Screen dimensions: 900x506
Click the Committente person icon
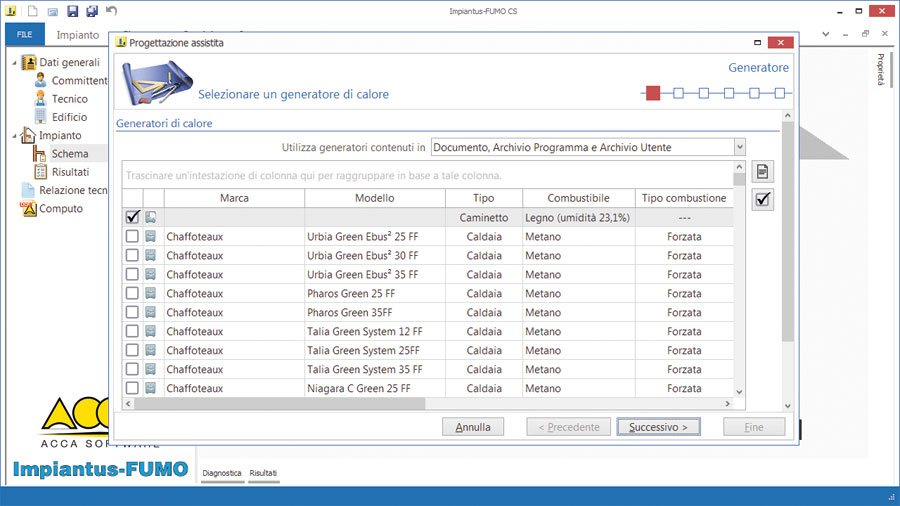(x=40, y=80)
